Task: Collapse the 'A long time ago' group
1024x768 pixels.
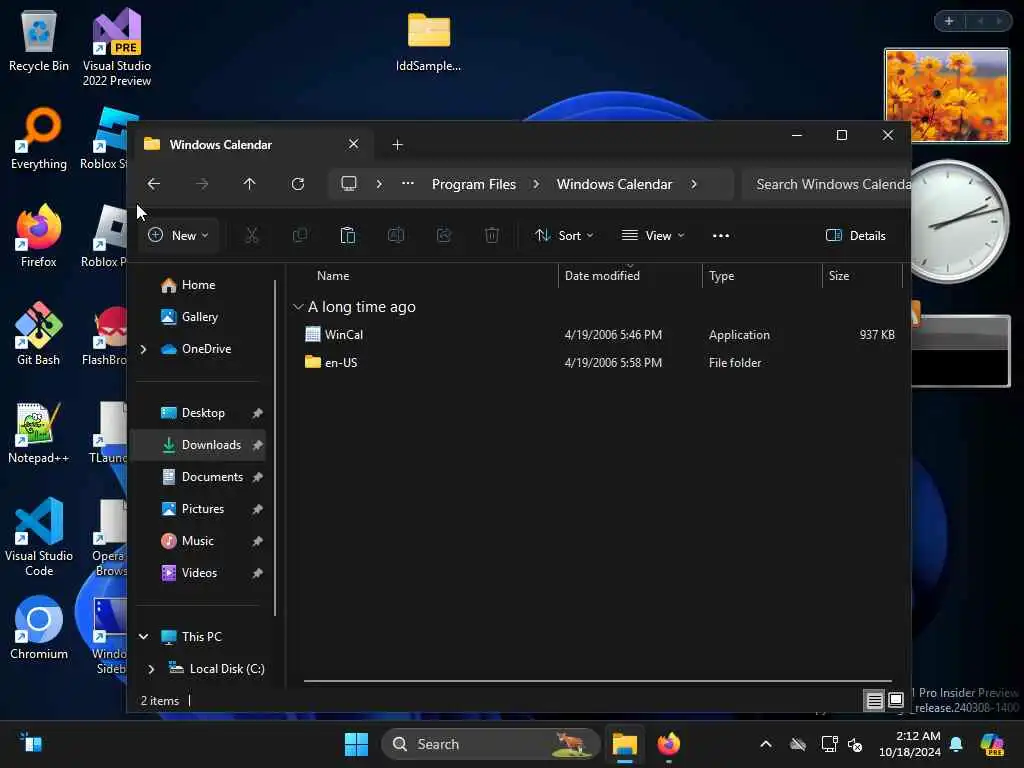Action: pyautogui.click(x=298, y=307)
